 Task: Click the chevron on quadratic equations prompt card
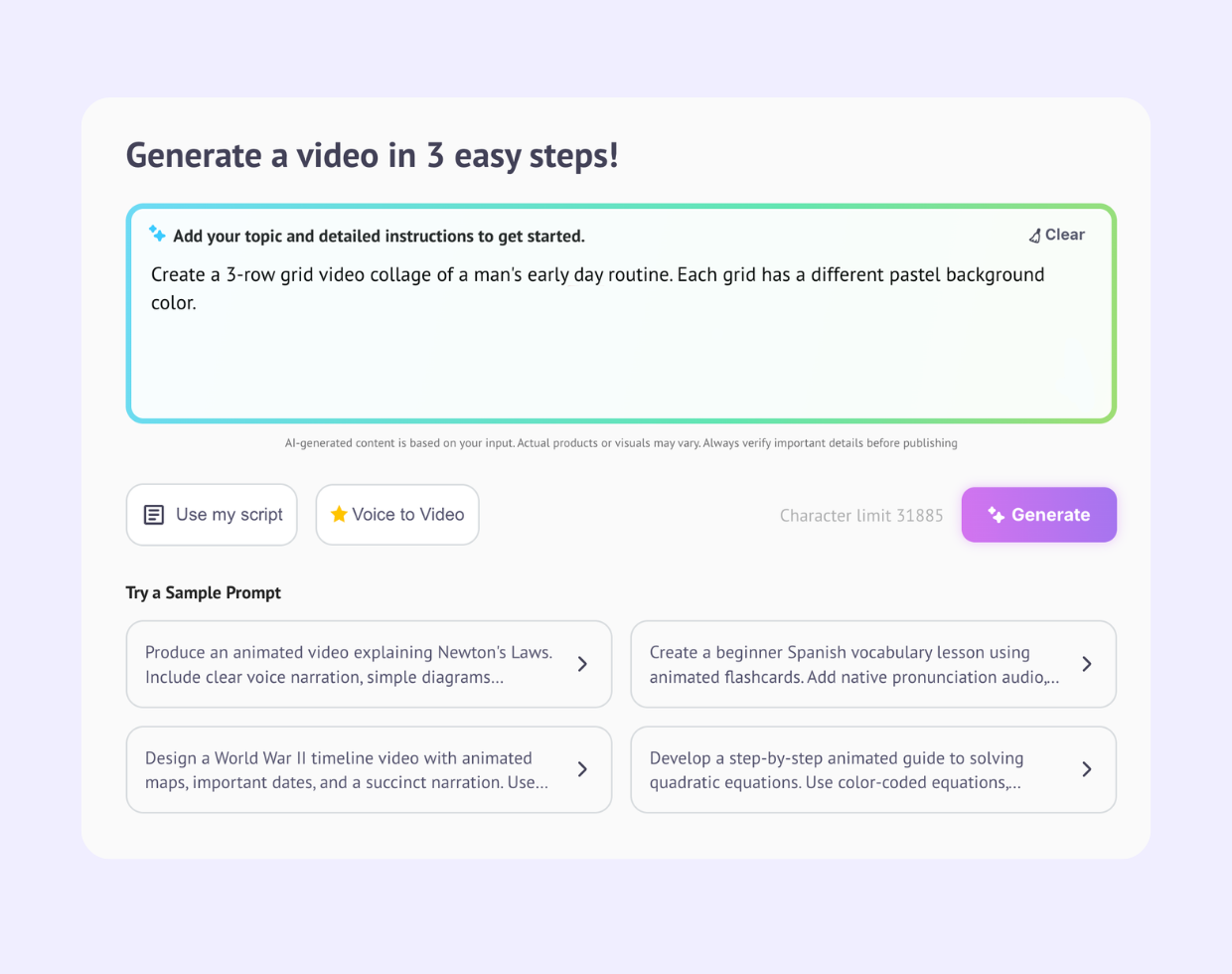1087,769
